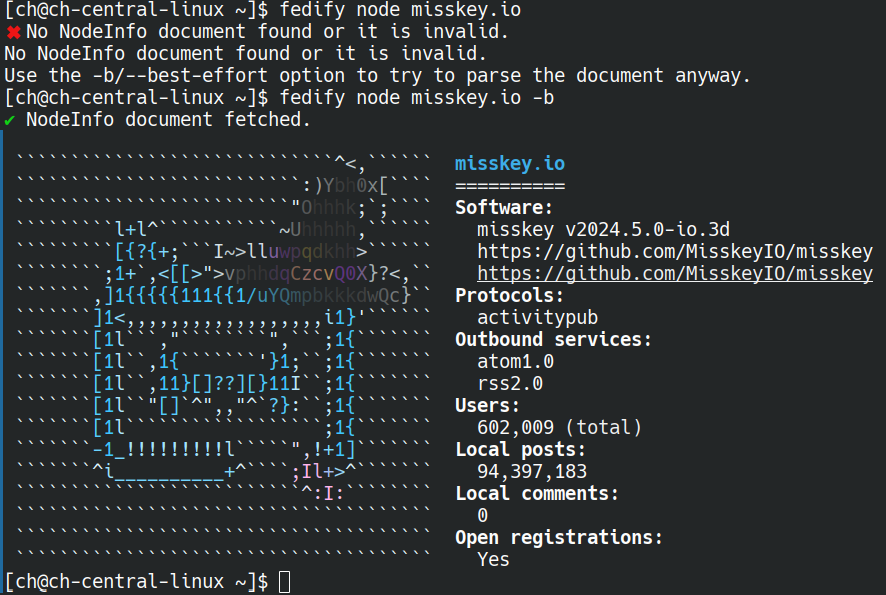This screenshot has height=595, width=886.
Task: Click the green checkmark success icon
Action: pos(10,120)
